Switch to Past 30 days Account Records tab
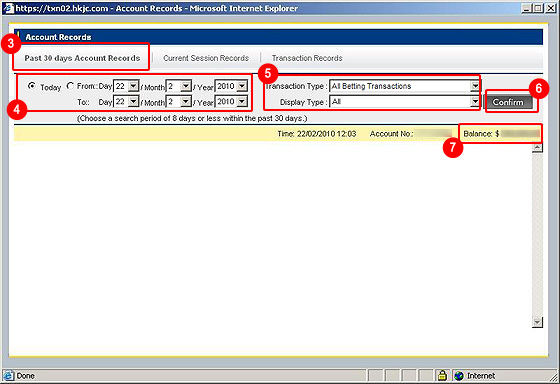This screenshot has width=560, height=384. tap(82, 58)
